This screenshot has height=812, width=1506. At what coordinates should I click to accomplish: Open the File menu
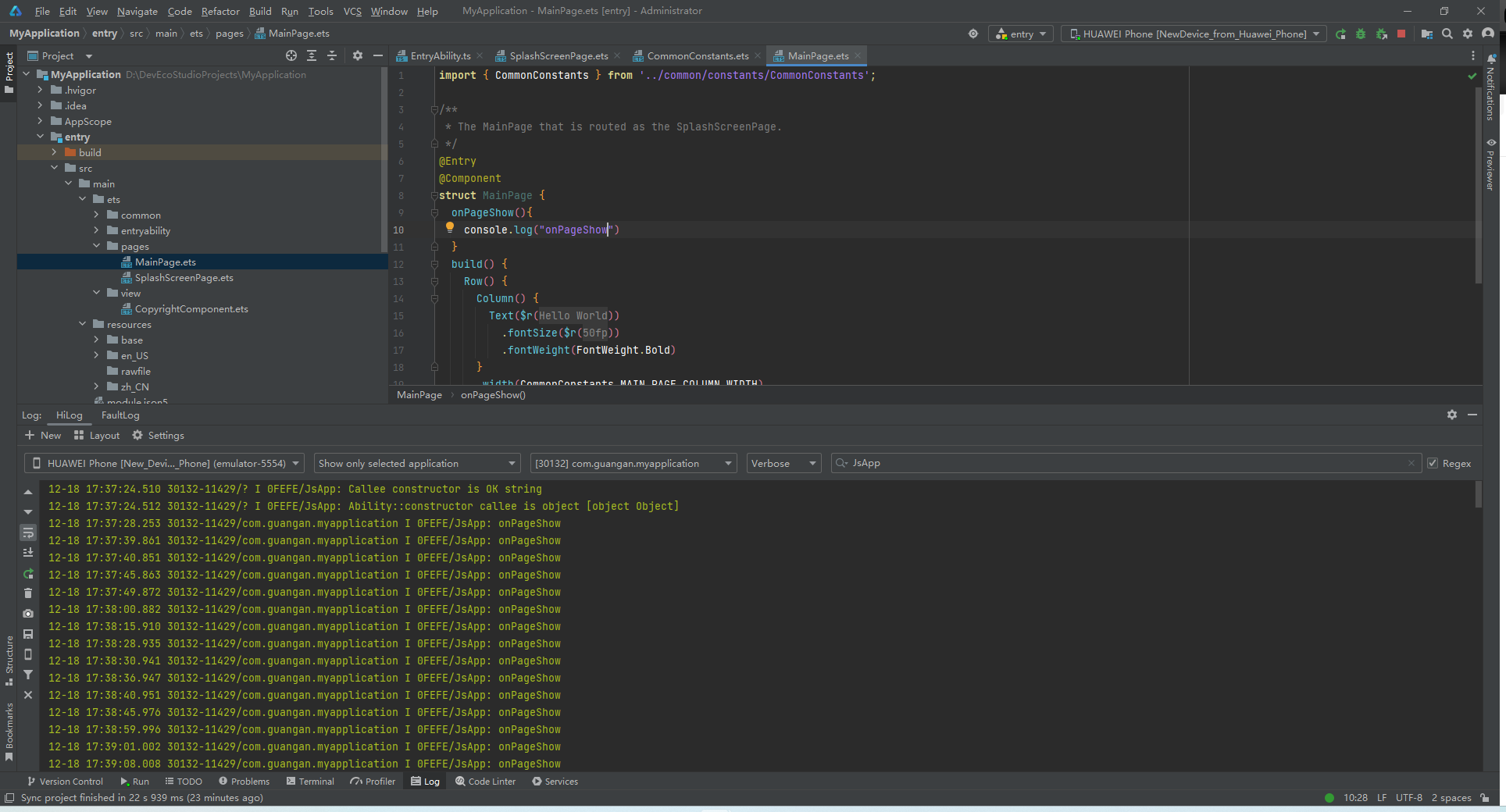[x=42, y=11]
